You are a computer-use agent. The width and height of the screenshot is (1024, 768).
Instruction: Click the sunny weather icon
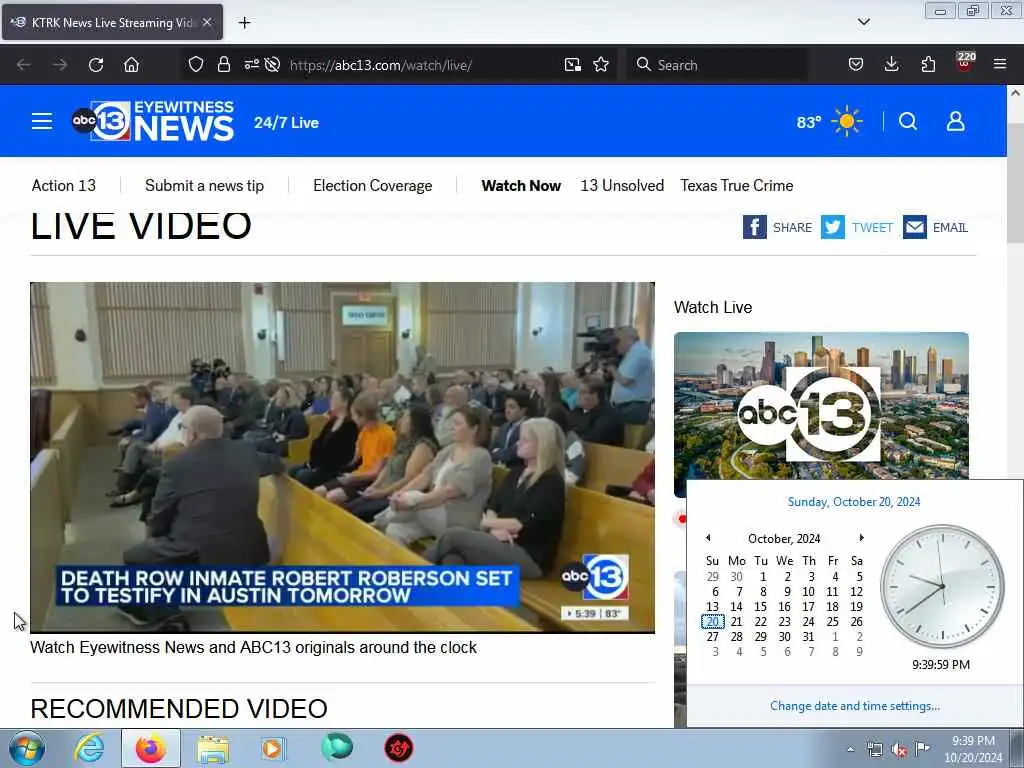coord(847,121)
